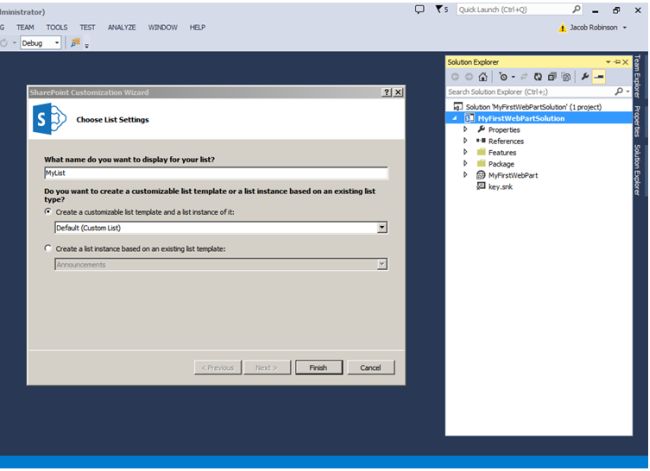Viewport: 650px width, 471px height.
Task: Toggle Preview Selected Items highlighted button
Action: pos(599,77)
